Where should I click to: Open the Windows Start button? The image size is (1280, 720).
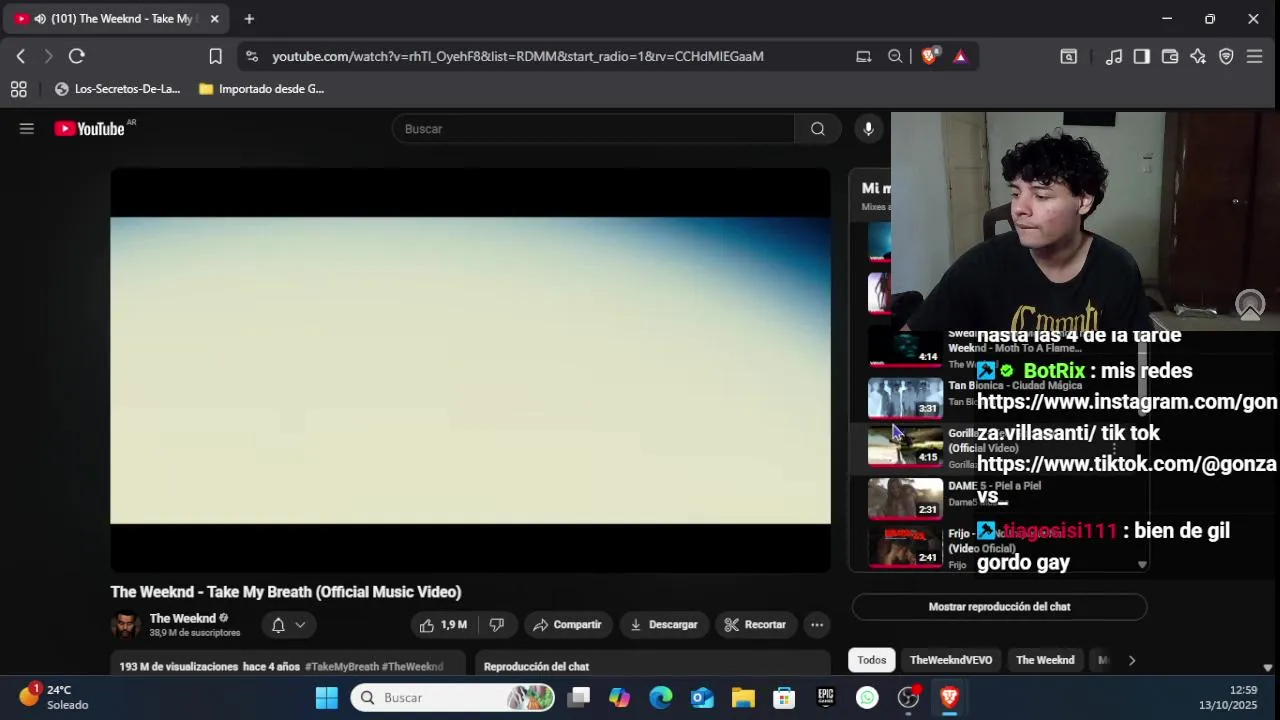(327, 698)
